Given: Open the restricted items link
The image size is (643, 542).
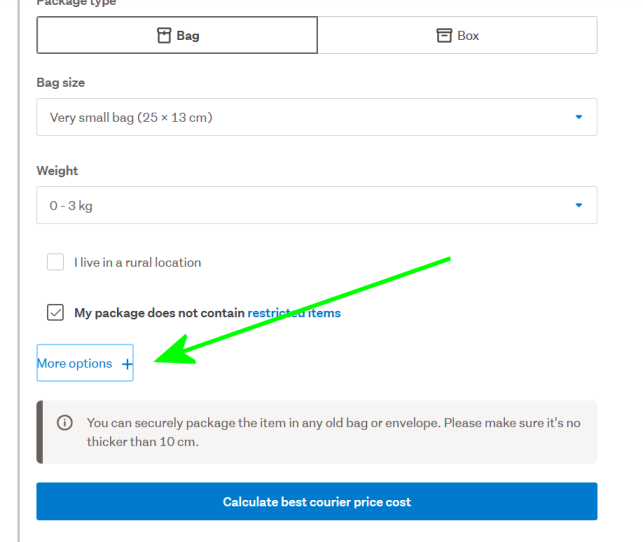Looking at the screenshot, I should coord(294,313).
